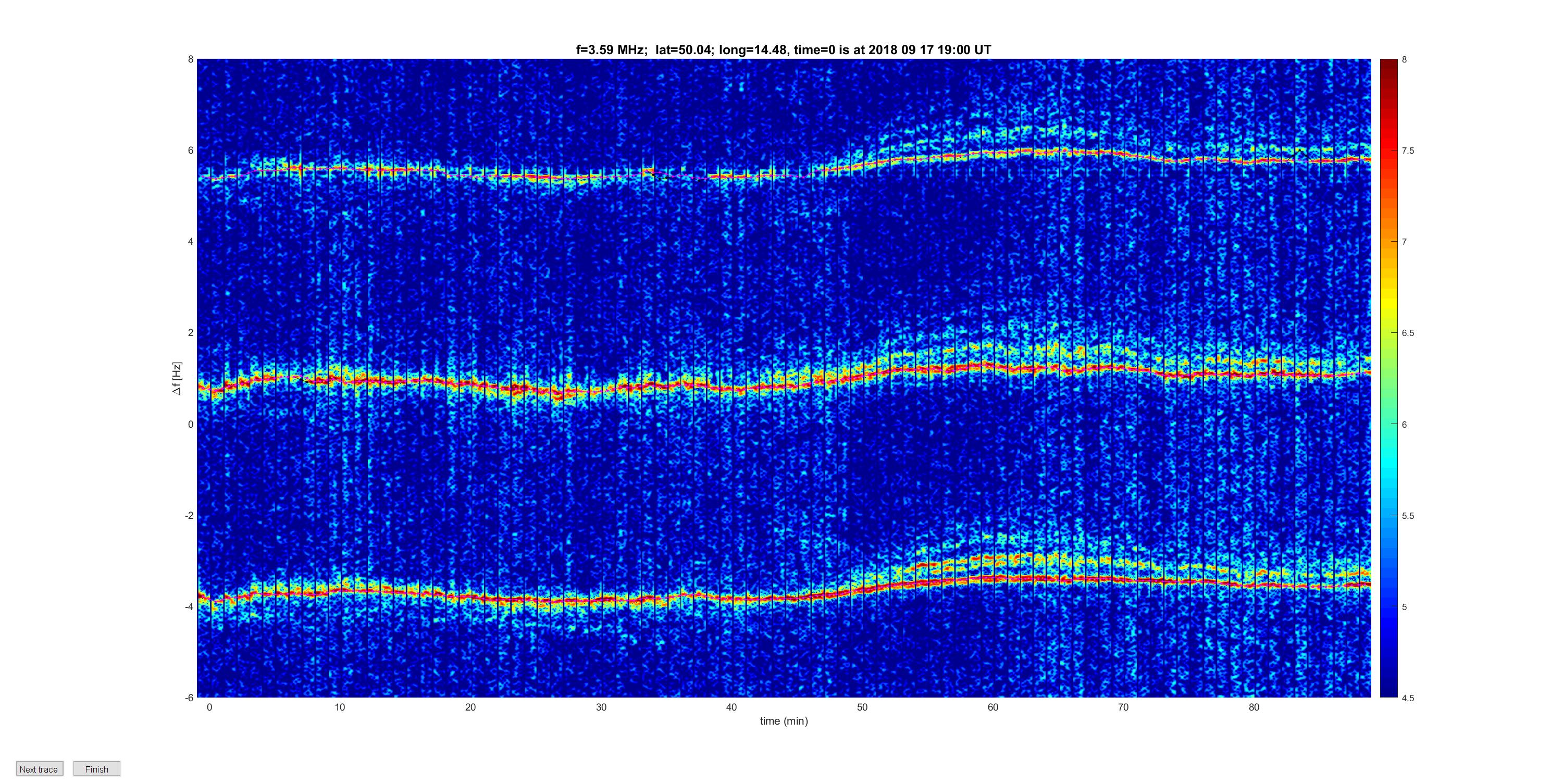Image resolution: width=1563 pixels, height=784 pixels.
Task: Click colorbar tick label 4.5
Action: 1408,699
